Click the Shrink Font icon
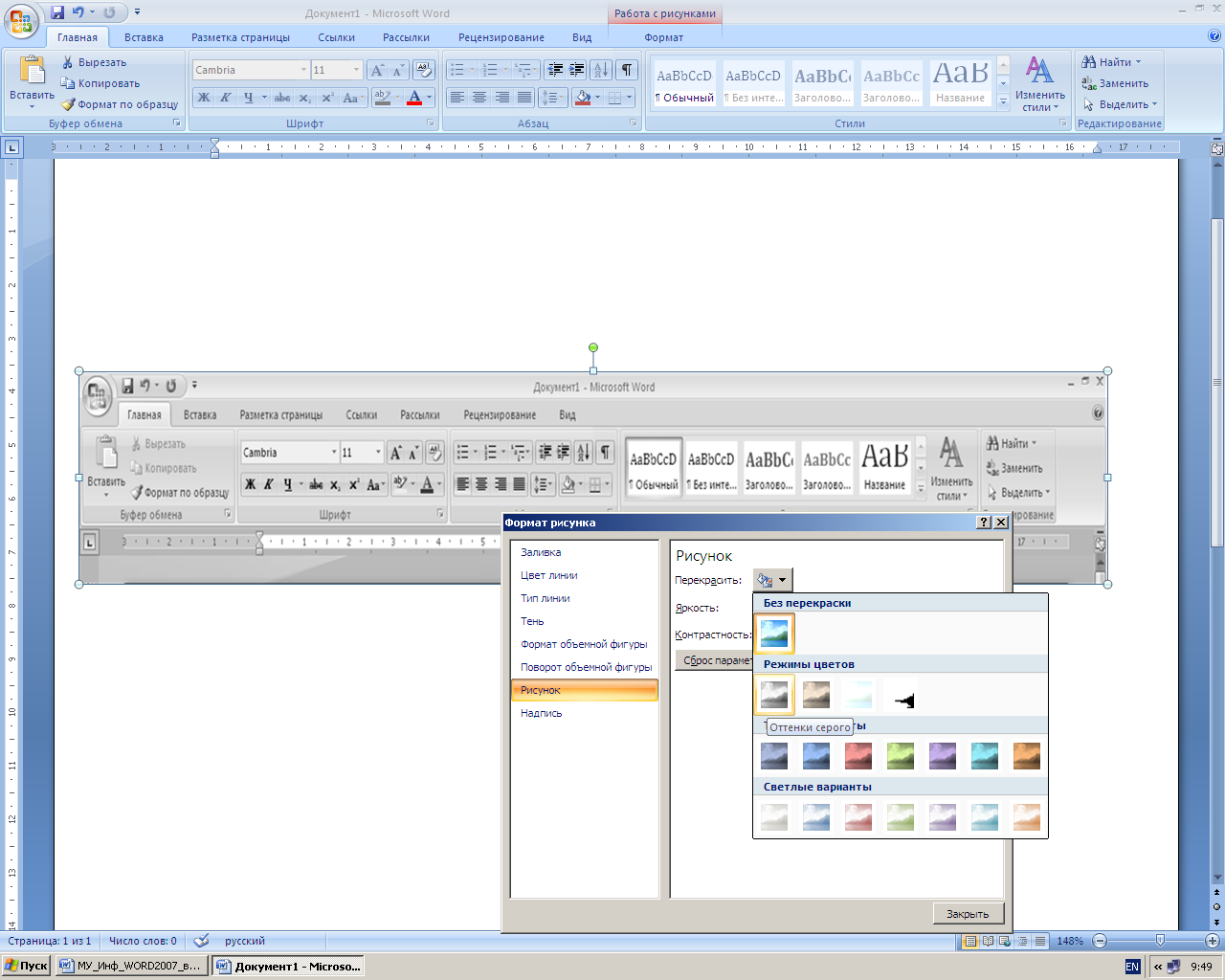This screenshot has height=980, width=1225. click(398, 70)
